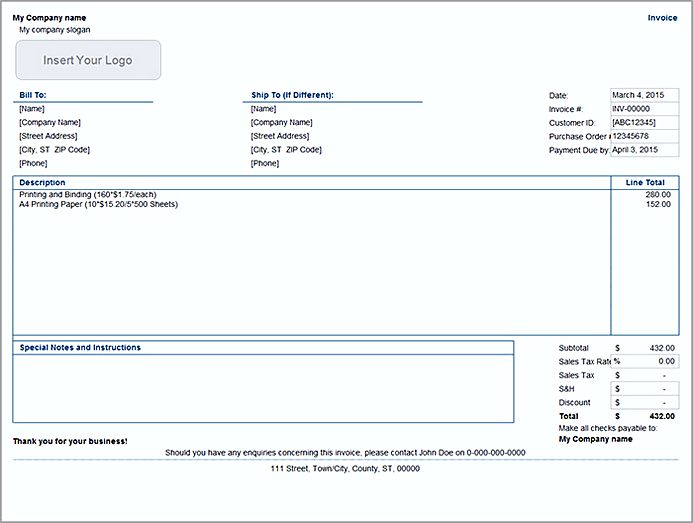693x523 pixels.
Task: Click the Discount amount field
Action: point(645,403)
